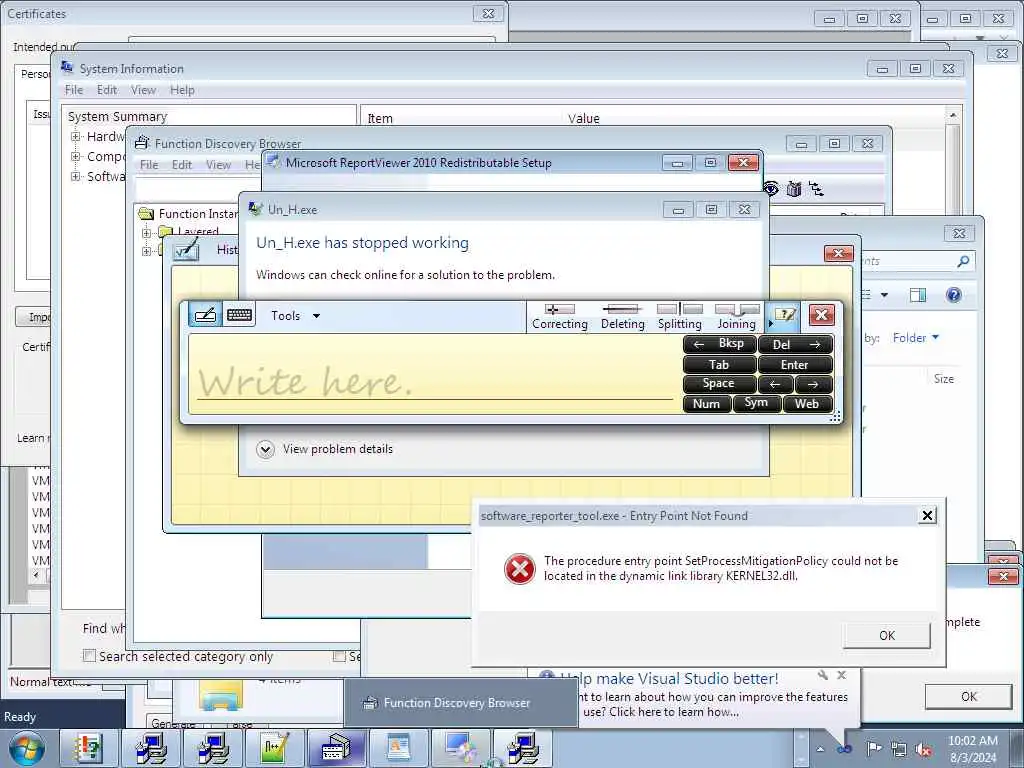Expand View problem details chevron
Image resolution: width=1024 pixels, height=768 pixels.
pos(265,449)
